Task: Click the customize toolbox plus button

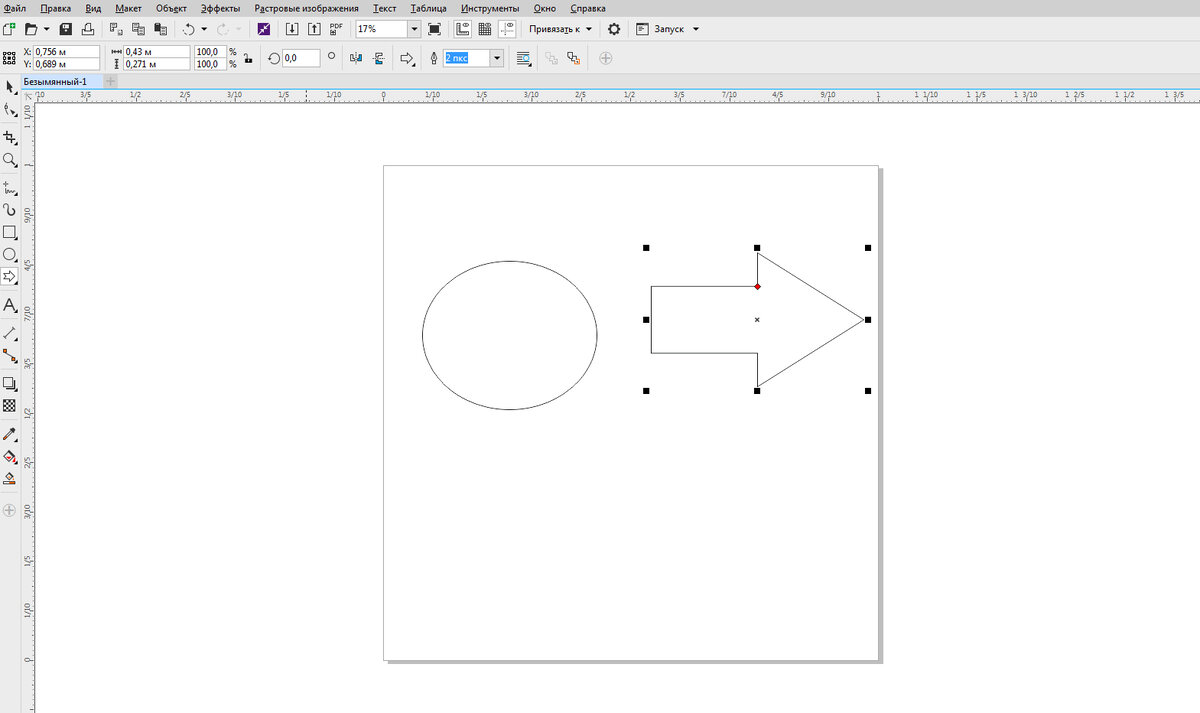Action: [x=10, y=510]
